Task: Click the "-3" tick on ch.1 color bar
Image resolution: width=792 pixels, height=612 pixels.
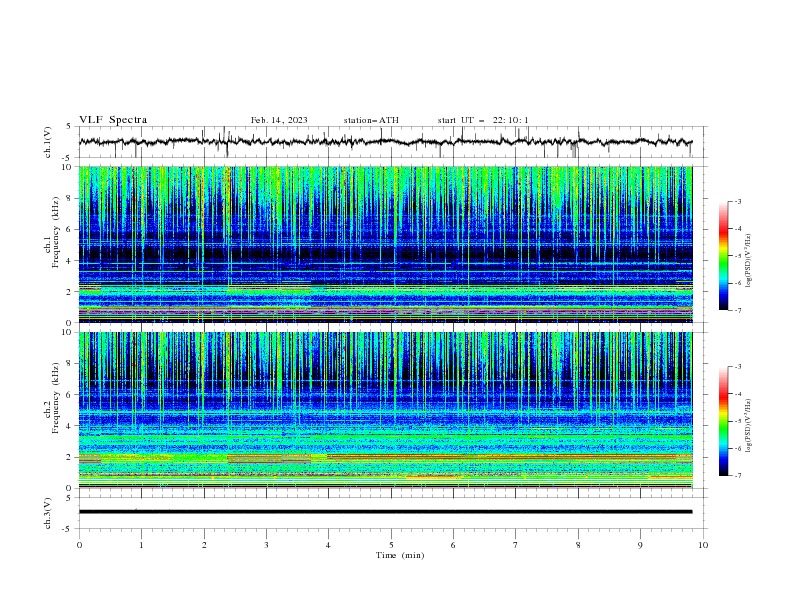Action: point(737,201)
